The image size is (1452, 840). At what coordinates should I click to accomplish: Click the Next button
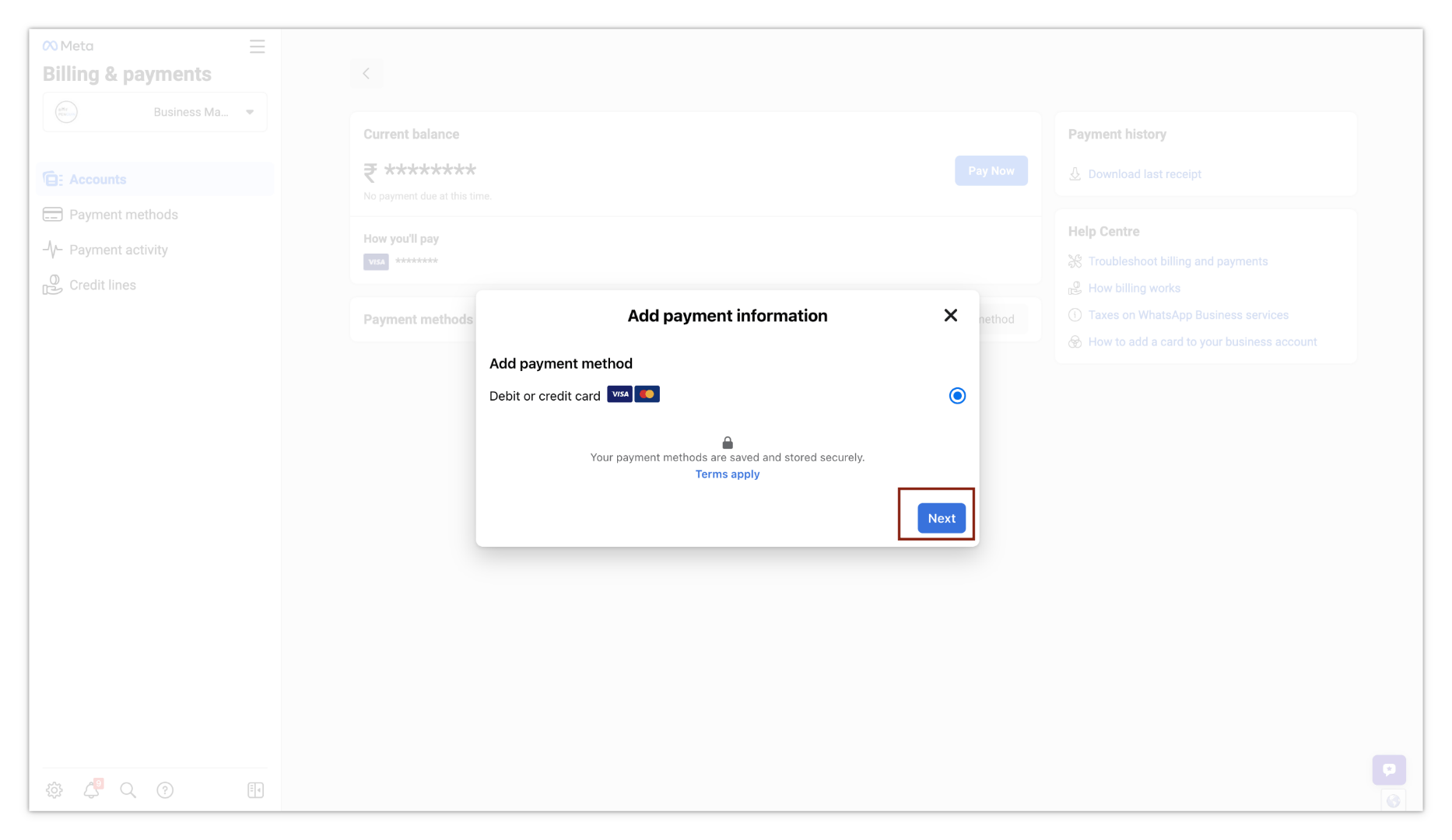[942, 518]
